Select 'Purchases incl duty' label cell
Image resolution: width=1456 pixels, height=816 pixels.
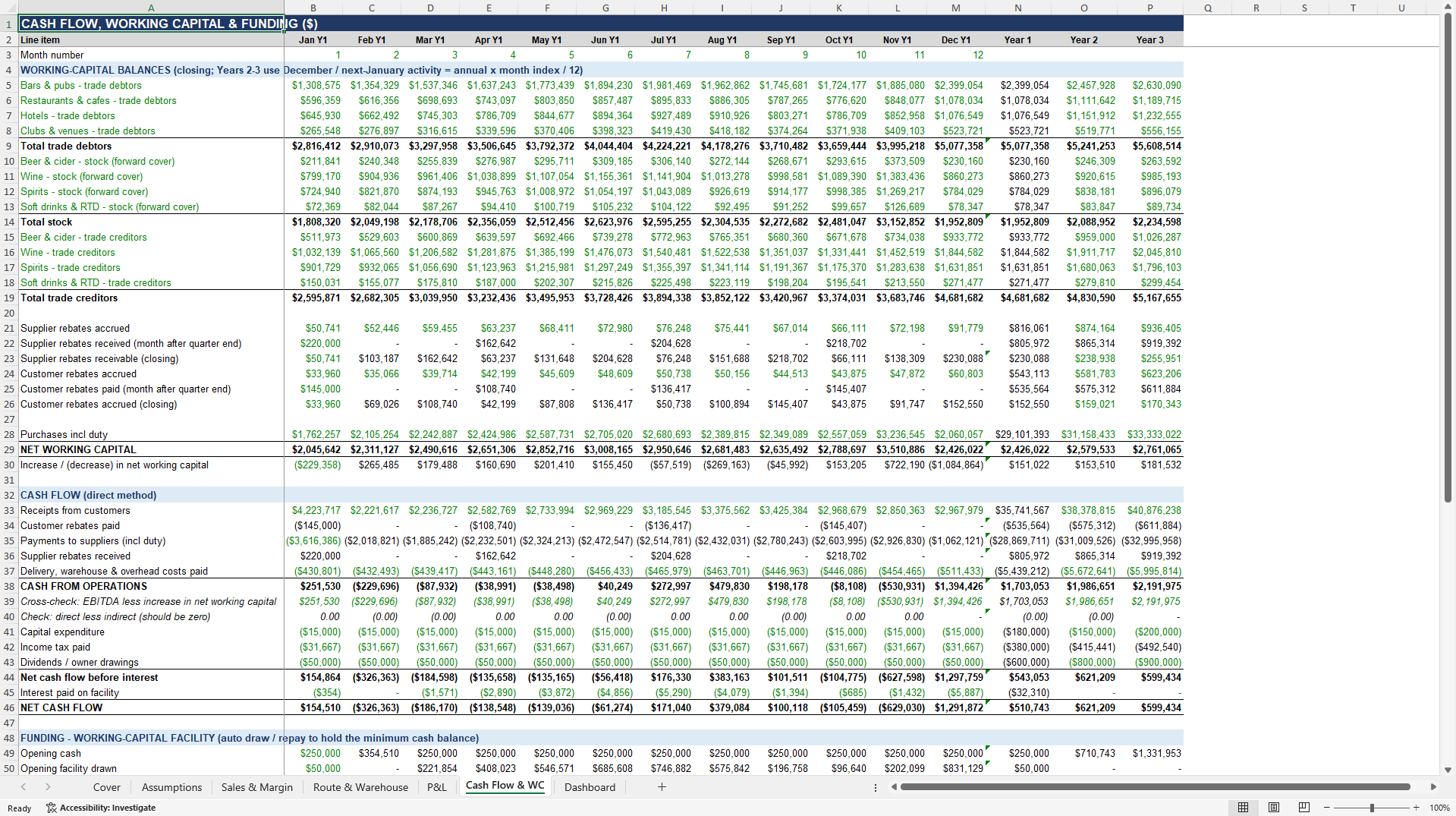point(151,434)
